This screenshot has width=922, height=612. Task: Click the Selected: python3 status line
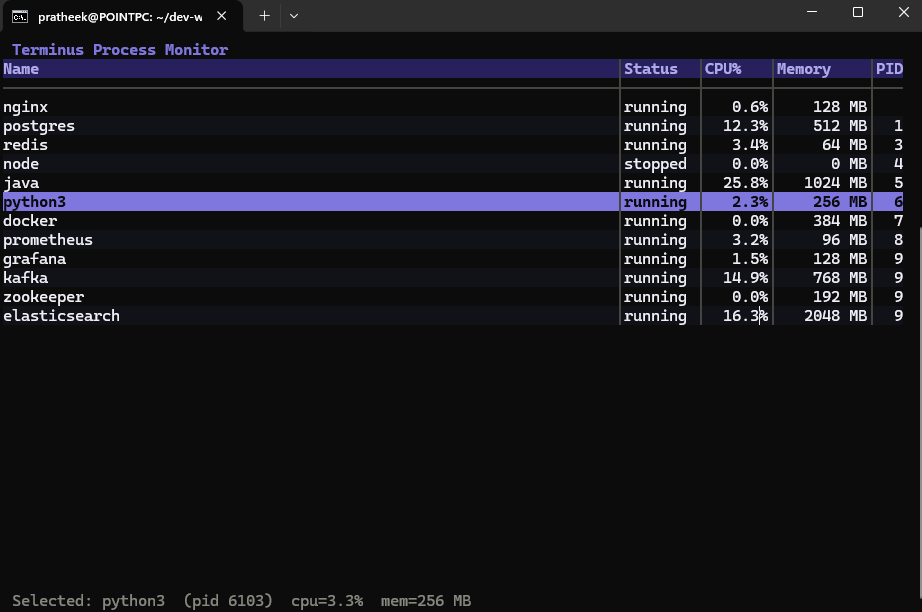point(242,601)
